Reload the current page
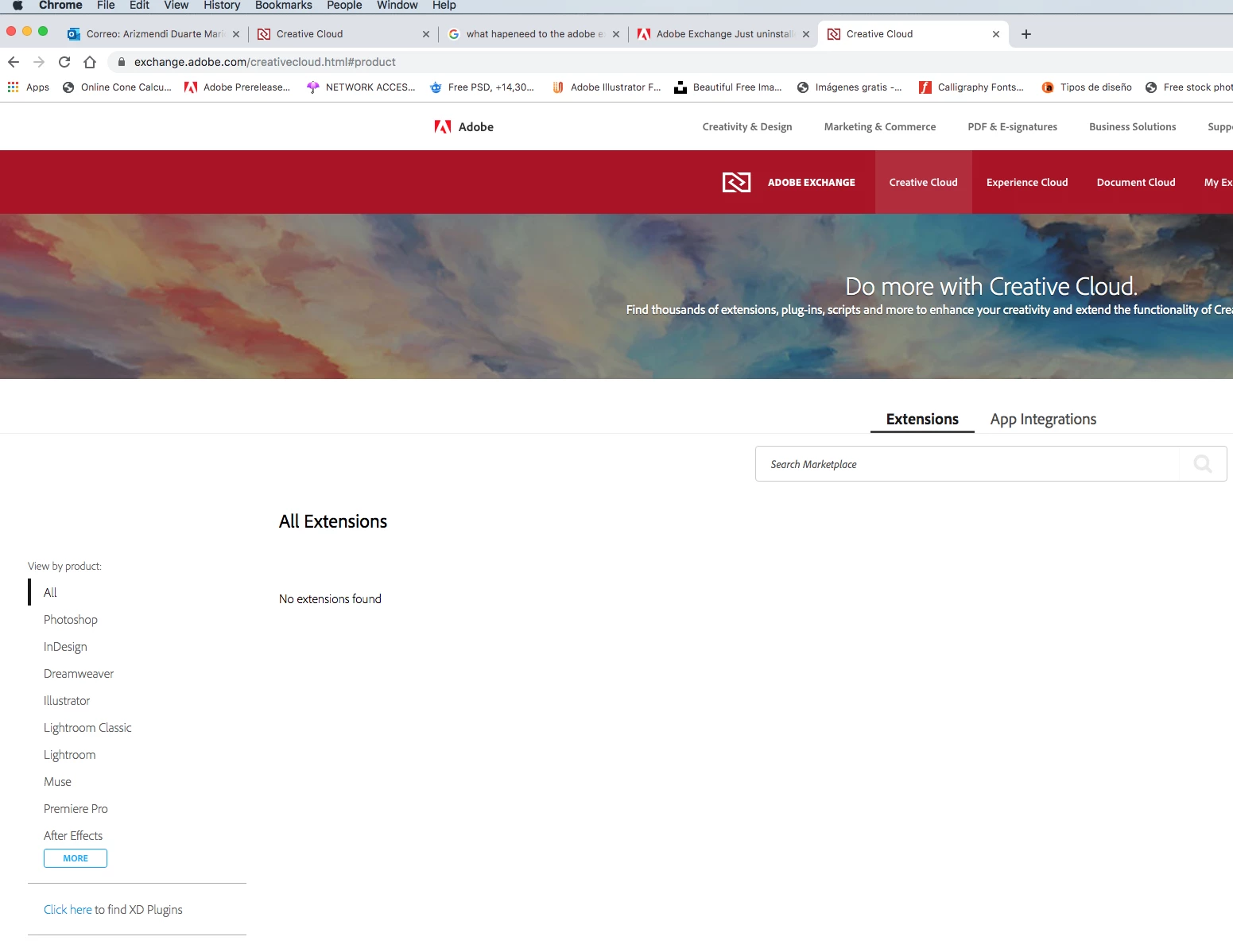 [x=64, y=62]
